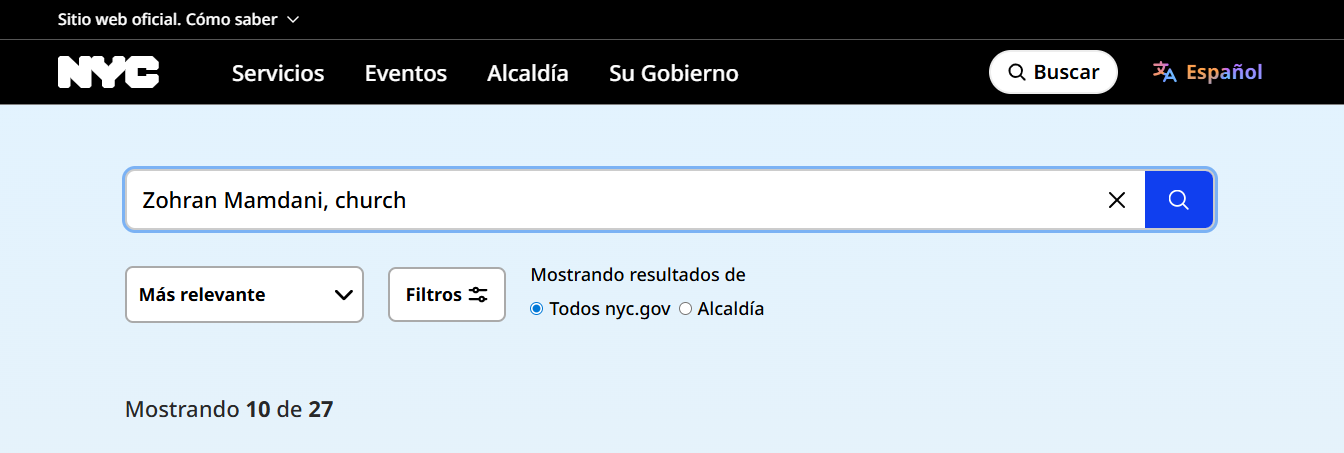Click the NYC logo in header
Viewport: 1344px width, 453px height.
108,72
